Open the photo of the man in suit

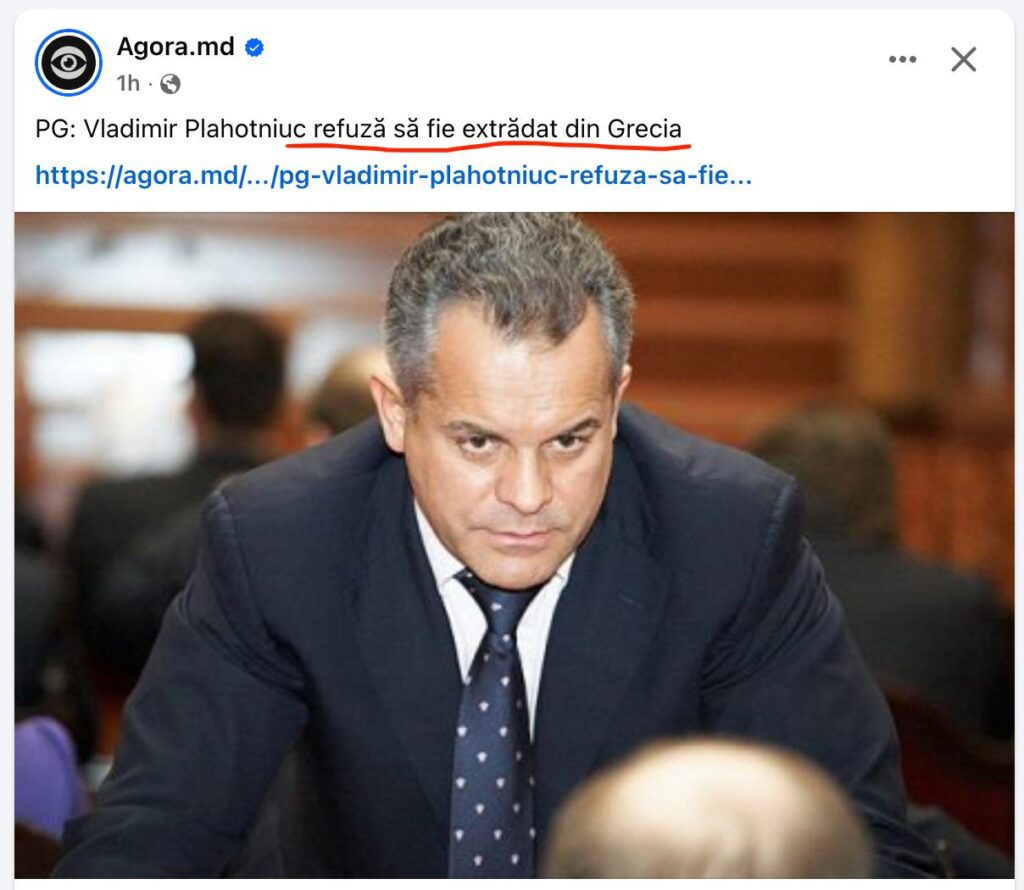pos(514,545)
